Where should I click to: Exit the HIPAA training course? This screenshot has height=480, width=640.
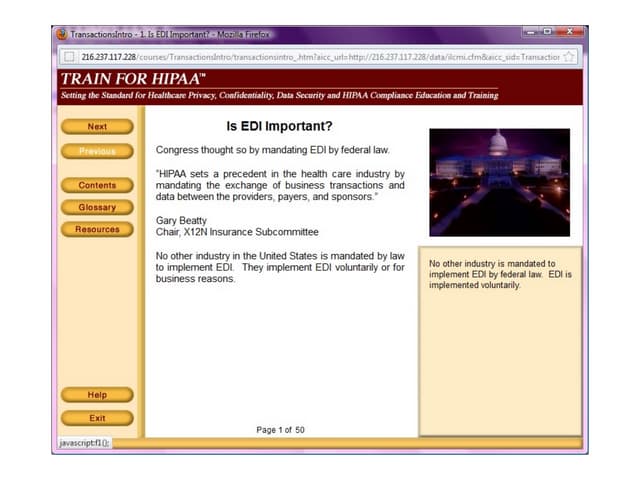click(x=97, y=418)
